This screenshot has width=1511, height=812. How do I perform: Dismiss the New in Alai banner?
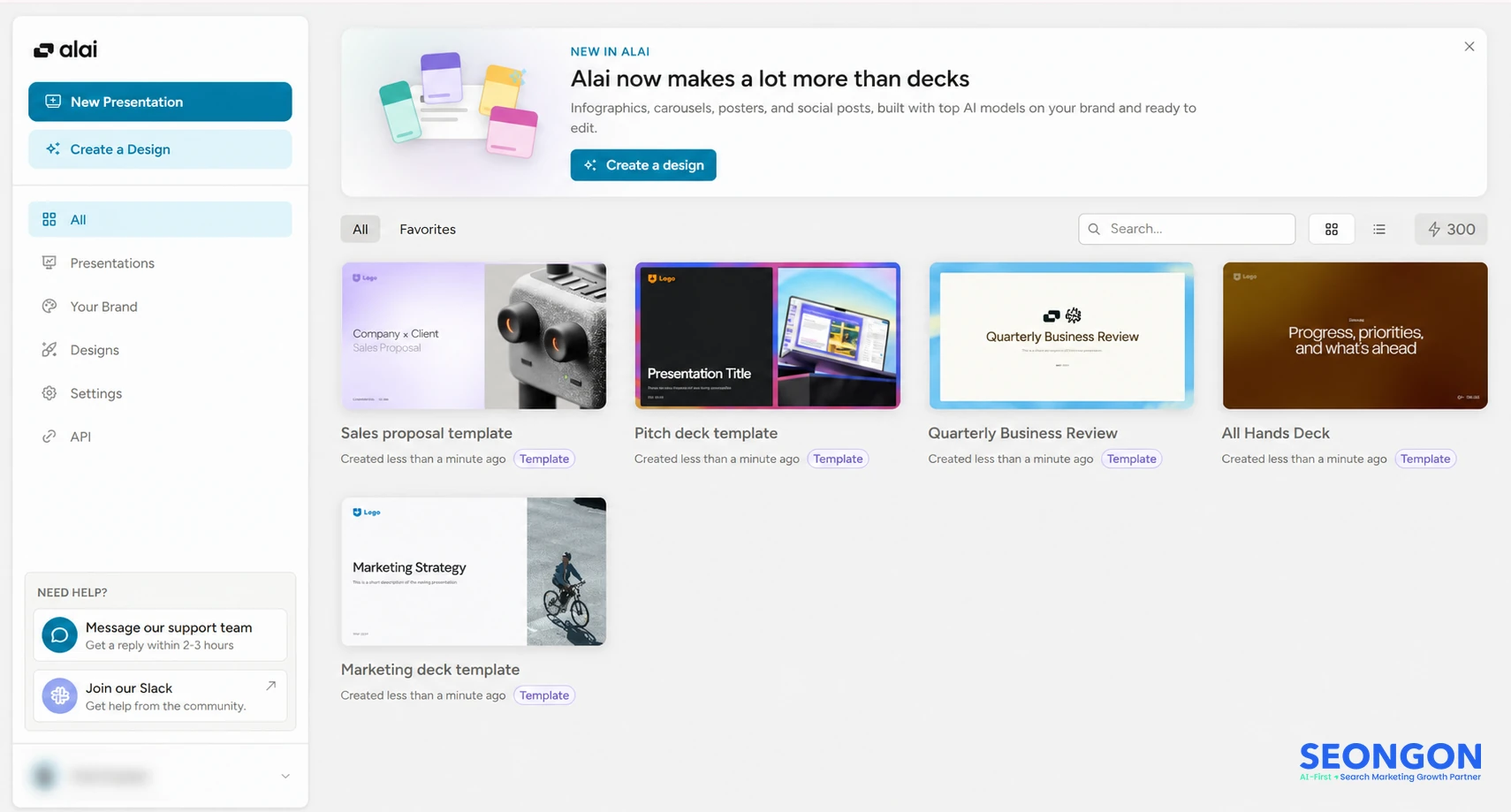[1469, 47]
